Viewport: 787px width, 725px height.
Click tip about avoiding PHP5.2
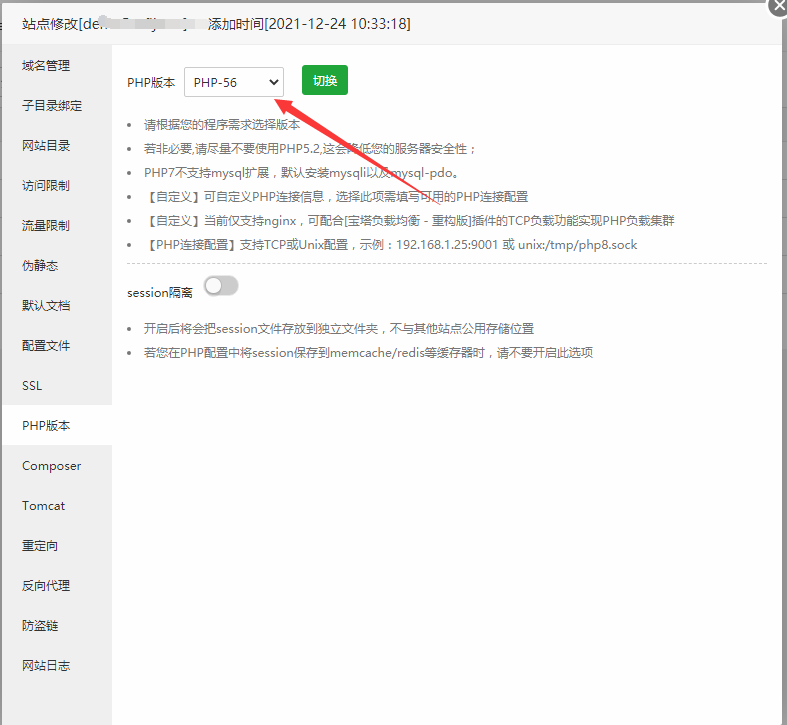(310, 149)
